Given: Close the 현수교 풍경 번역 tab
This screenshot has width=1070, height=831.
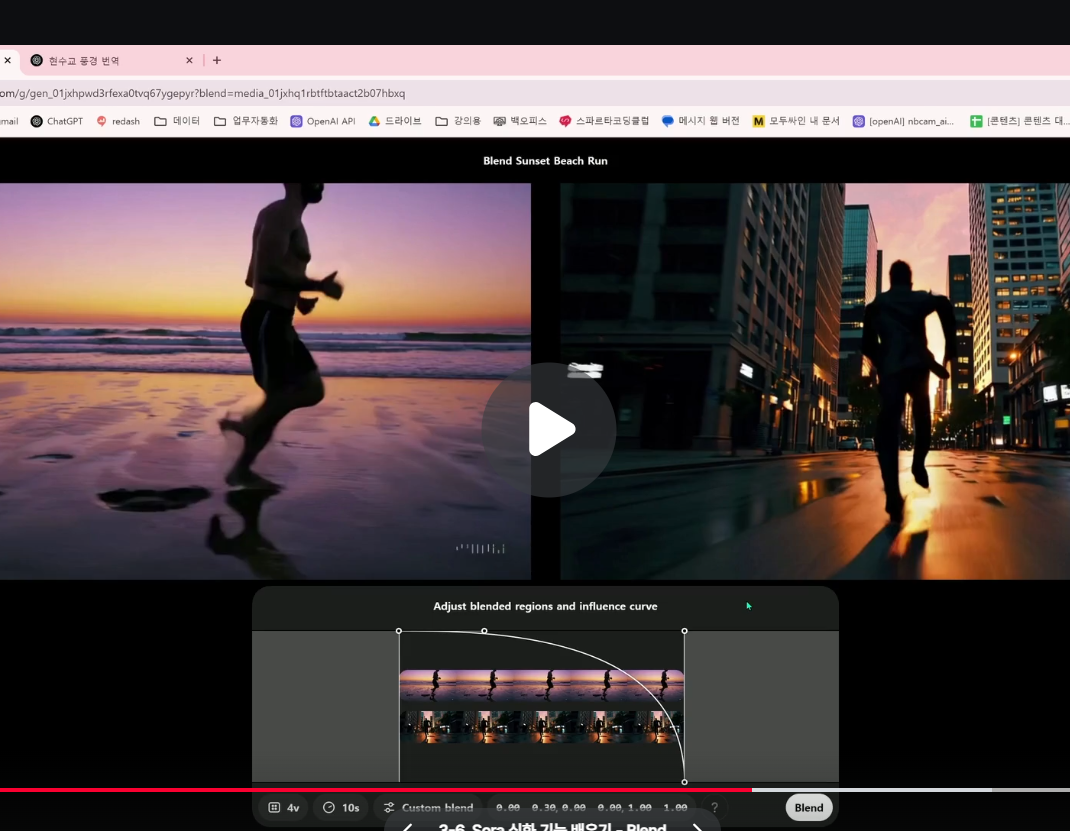Looking at the screenshot, I should (x=189, y=61).
